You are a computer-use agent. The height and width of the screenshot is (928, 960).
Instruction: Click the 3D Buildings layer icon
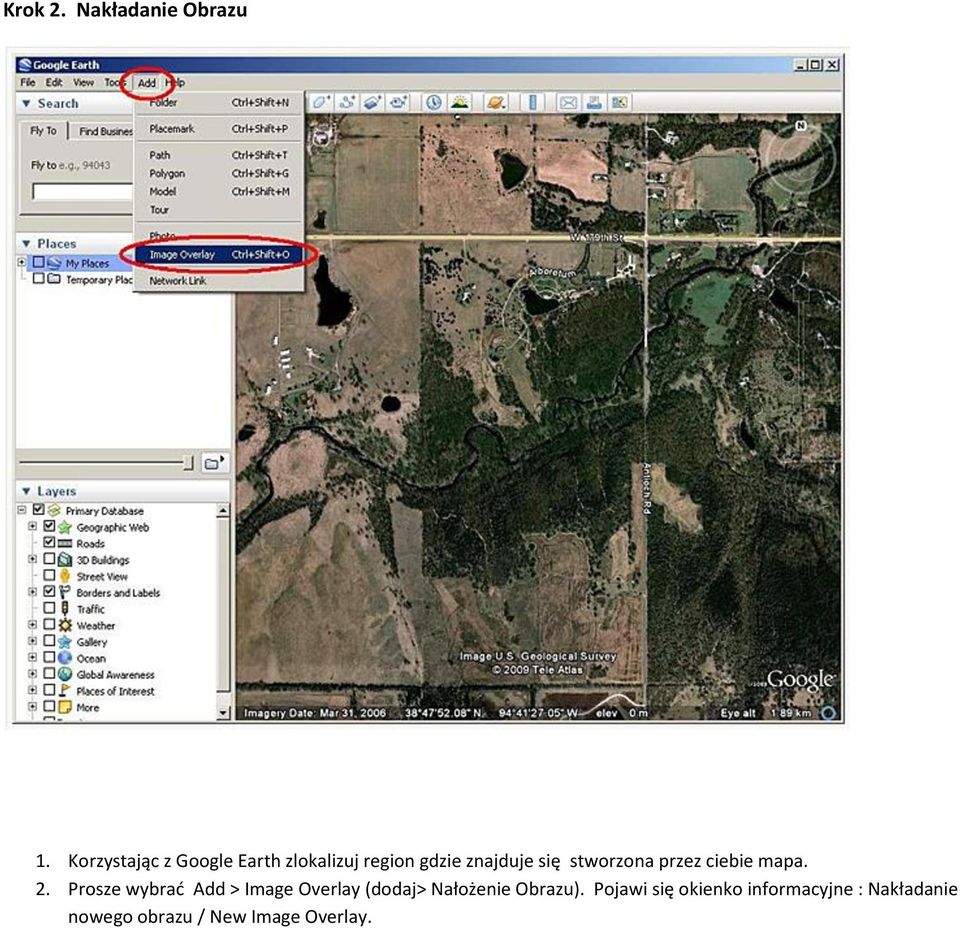point(65,559)
